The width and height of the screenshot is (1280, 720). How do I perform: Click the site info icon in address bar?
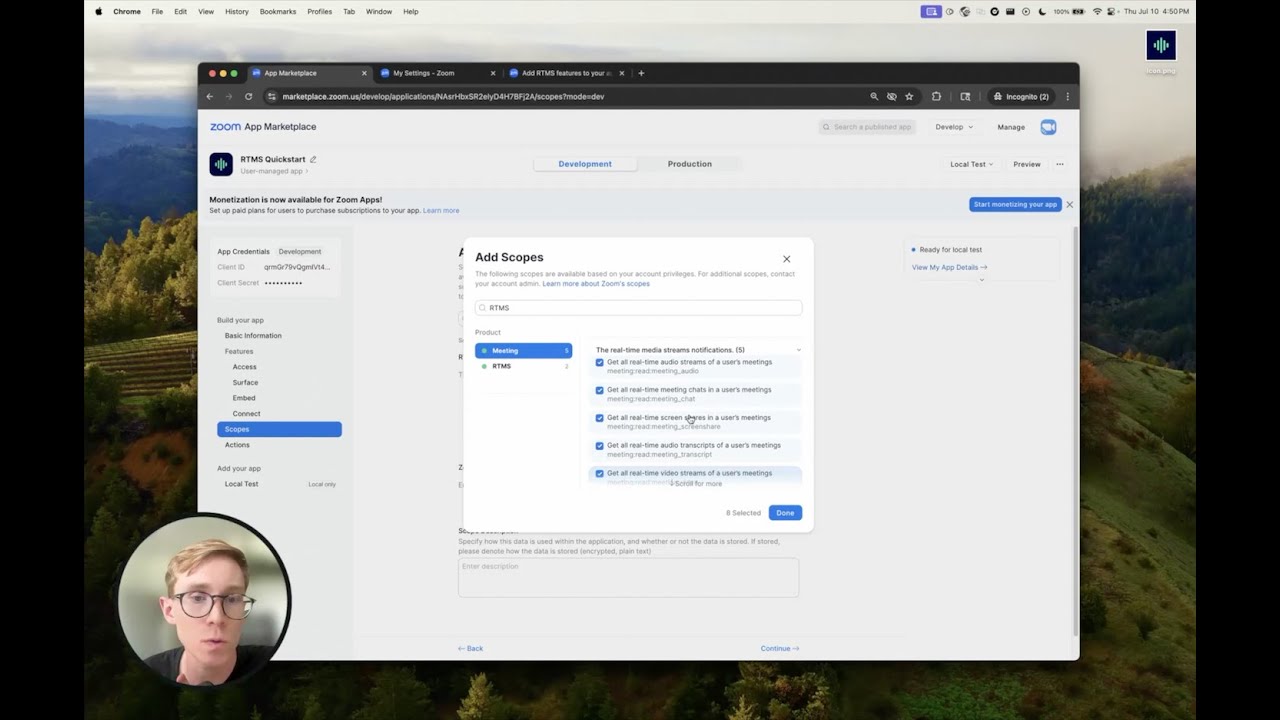click(x=271, y=97)
